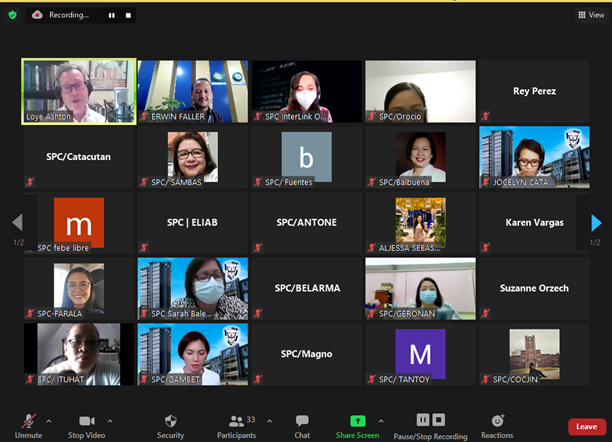
Task: Click the SPC/Magno participant tile
Action: coord(307,354)
